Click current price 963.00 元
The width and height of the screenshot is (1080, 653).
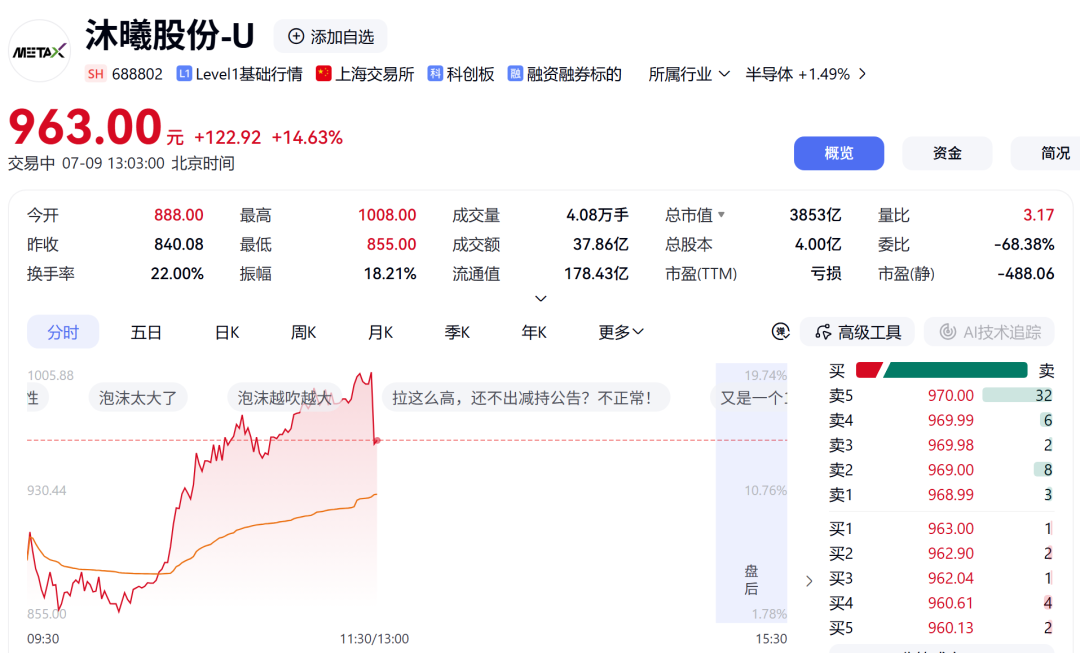coord(96,127)
